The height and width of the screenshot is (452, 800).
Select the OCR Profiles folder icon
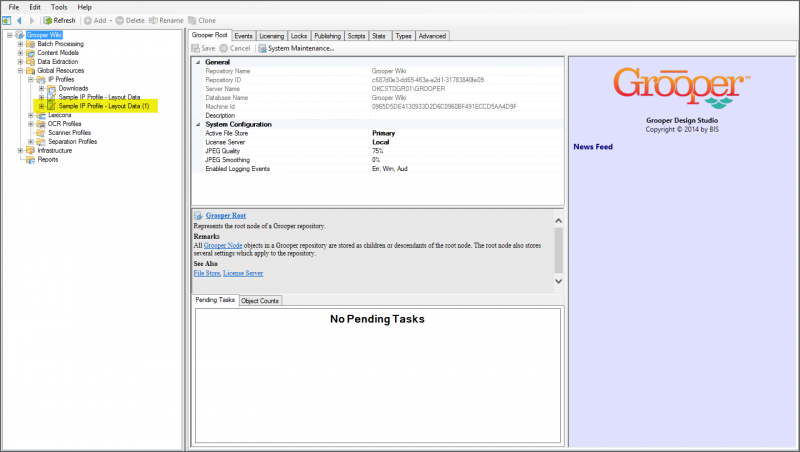point(41,124)
